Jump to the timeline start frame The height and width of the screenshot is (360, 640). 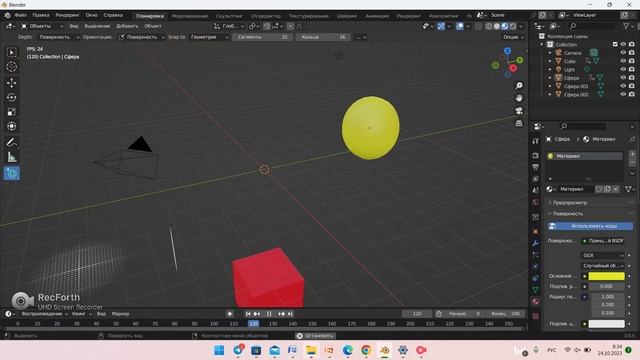[x=248, y=314]
